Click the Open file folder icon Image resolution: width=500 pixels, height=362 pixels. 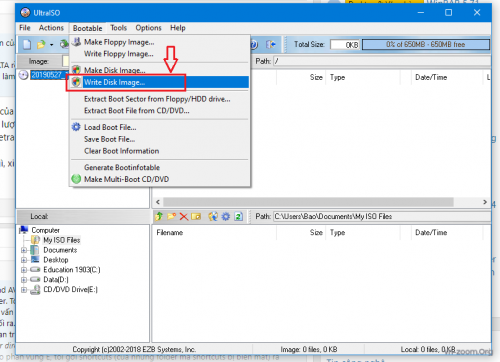pyautogui.click(x=41, y=44)
